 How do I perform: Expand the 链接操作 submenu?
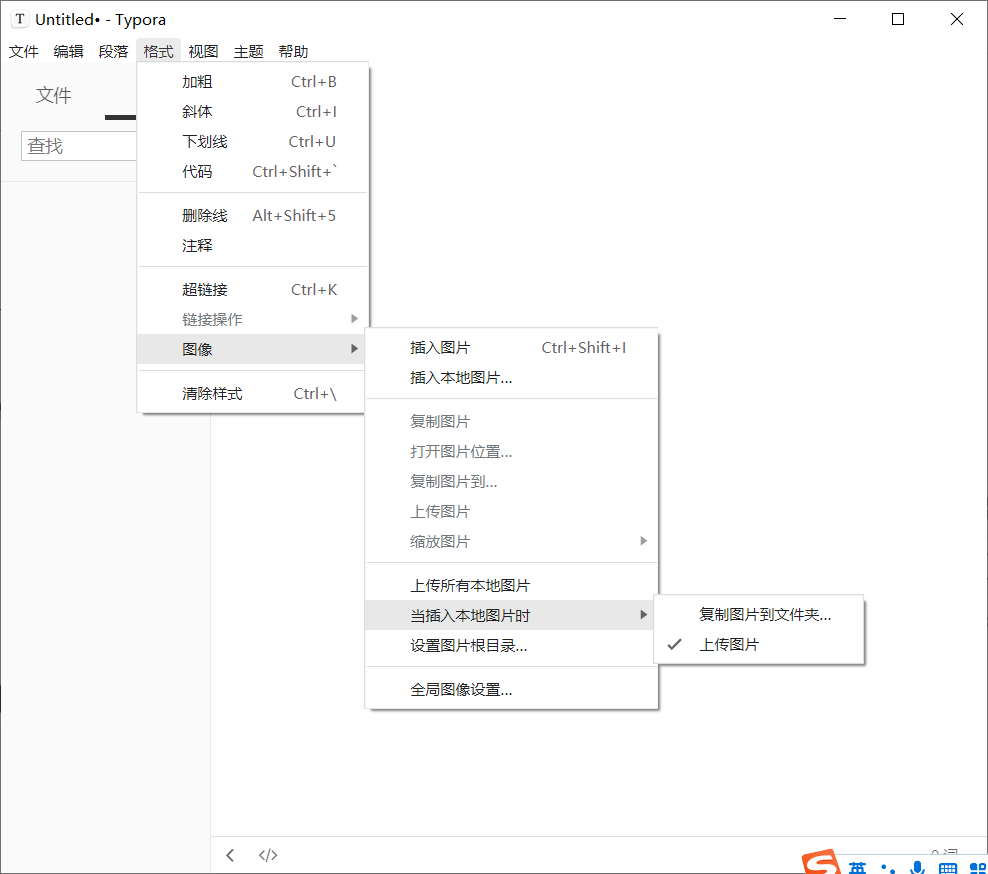point(210,319)
